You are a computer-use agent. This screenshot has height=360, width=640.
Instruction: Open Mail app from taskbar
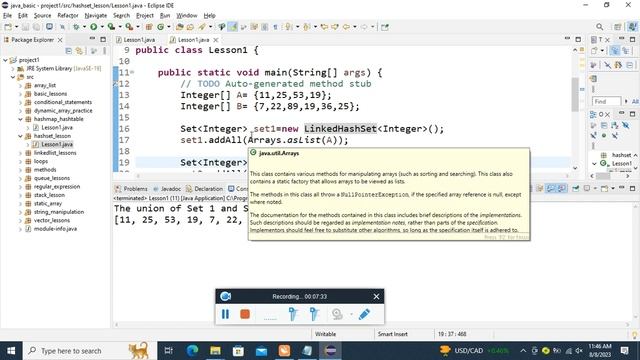pos(262,351)
